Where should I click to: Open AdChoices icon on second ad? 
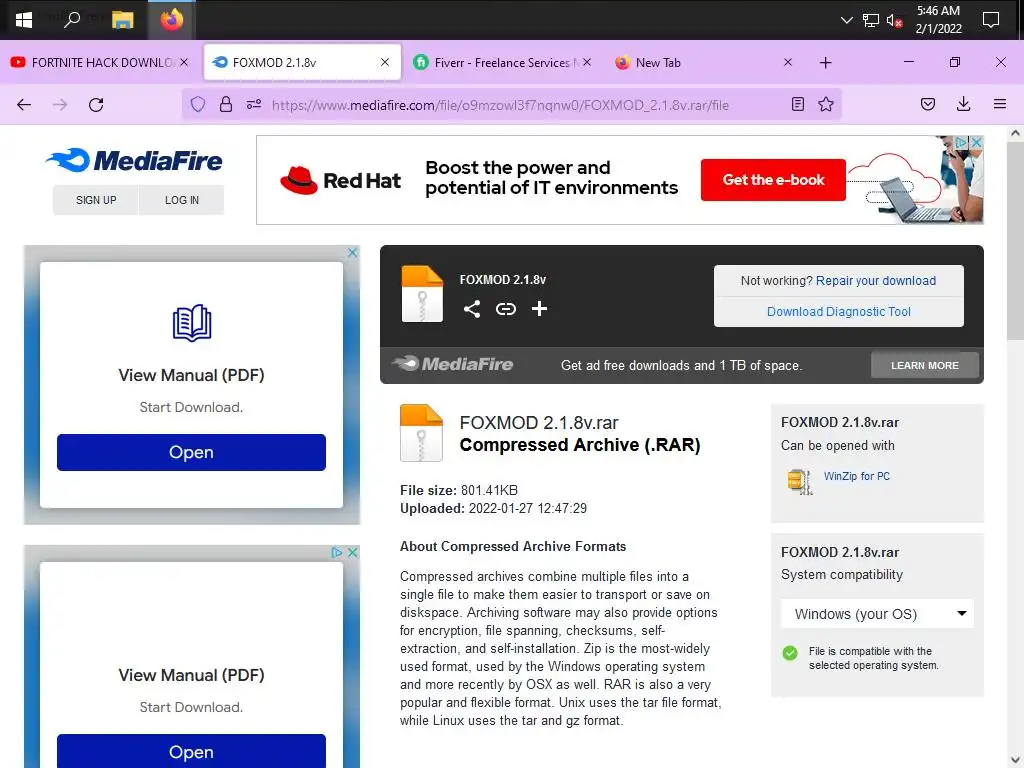(x=337, y=552)
